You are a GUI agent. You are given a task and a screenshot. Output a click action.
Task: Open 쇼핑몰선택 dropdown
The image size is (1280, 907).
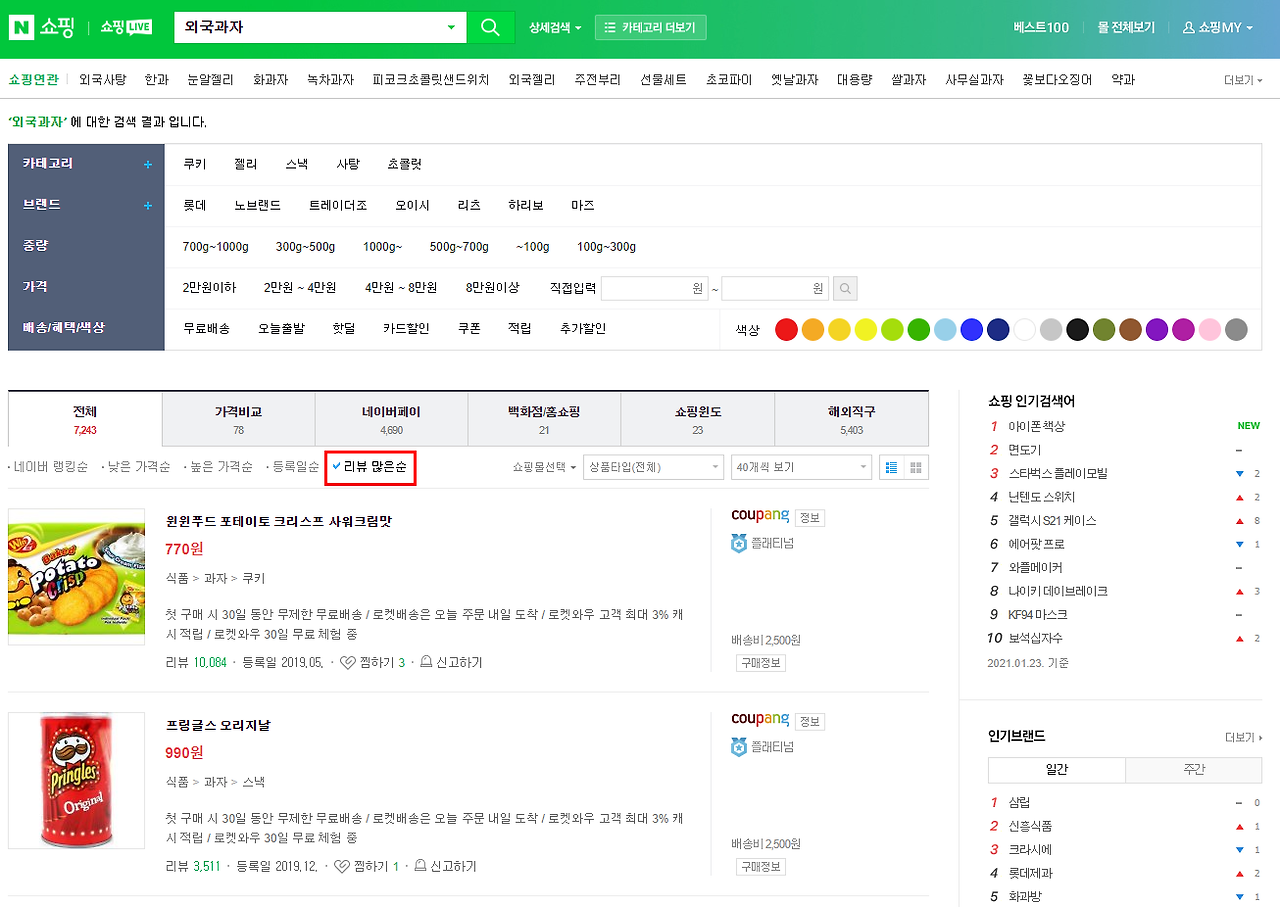coord(544,467)
